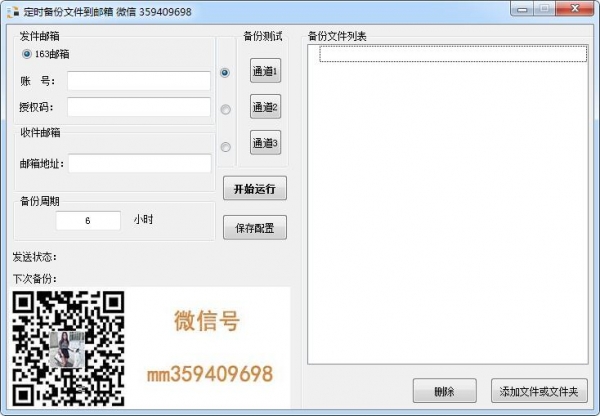The image size is (600, 416).
Task: Click the maximize window button
Action: [545, 9]
